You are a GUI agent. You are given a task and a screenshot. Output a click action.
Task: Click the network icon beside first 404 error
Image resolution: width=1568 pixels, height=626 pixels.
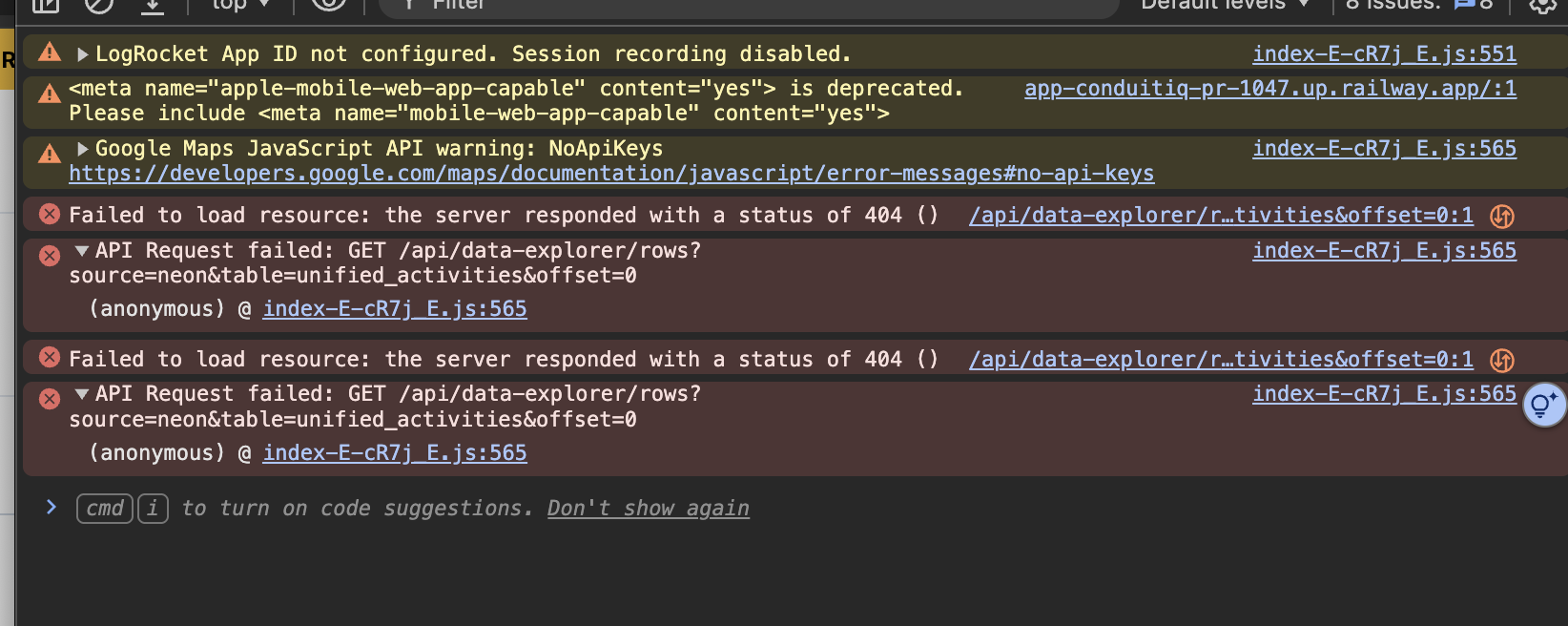point(1502,217)
